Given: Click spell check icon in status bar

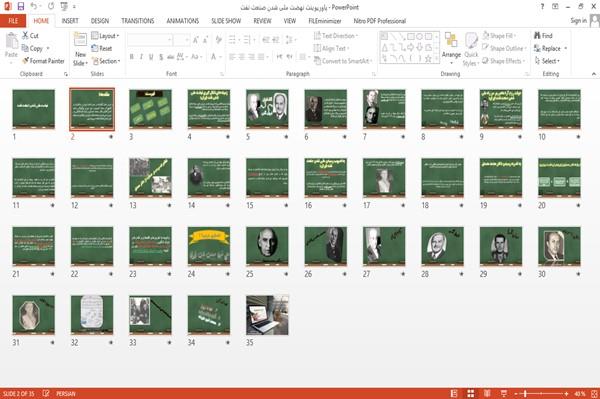Looking at the screenshot, I should [x=46, y=393].
